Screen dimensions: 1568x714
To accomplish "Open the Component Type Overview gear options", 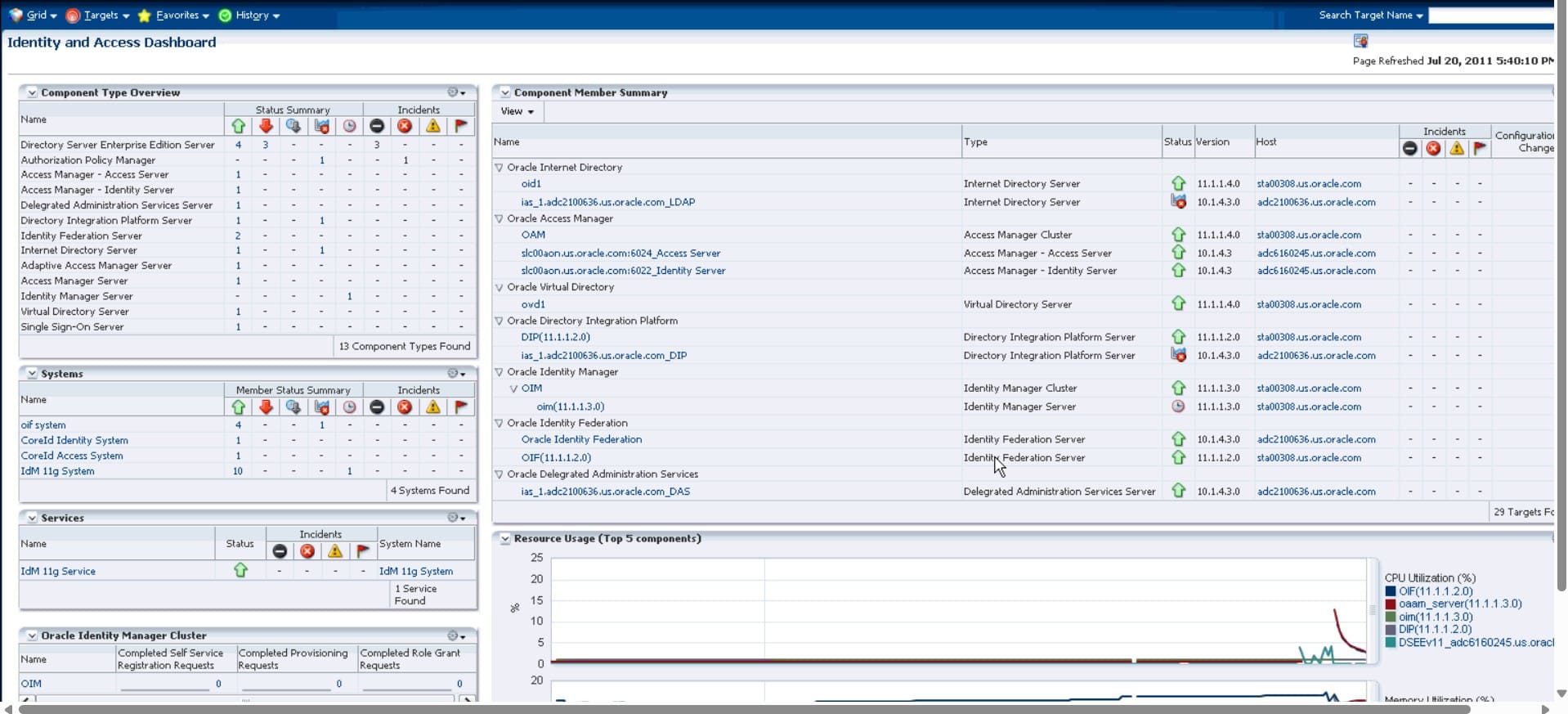I will click(455, 92).
